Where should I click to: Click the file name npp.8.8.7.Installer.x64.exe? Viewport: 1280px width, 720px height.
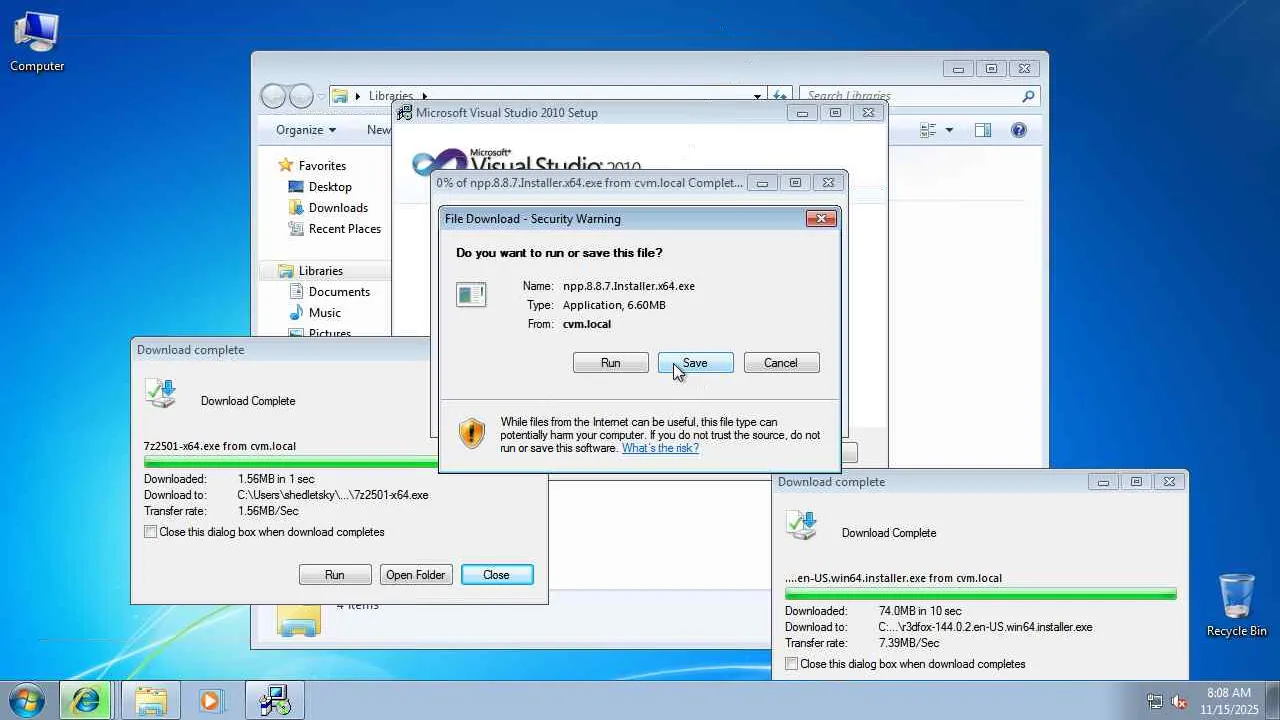629,286
